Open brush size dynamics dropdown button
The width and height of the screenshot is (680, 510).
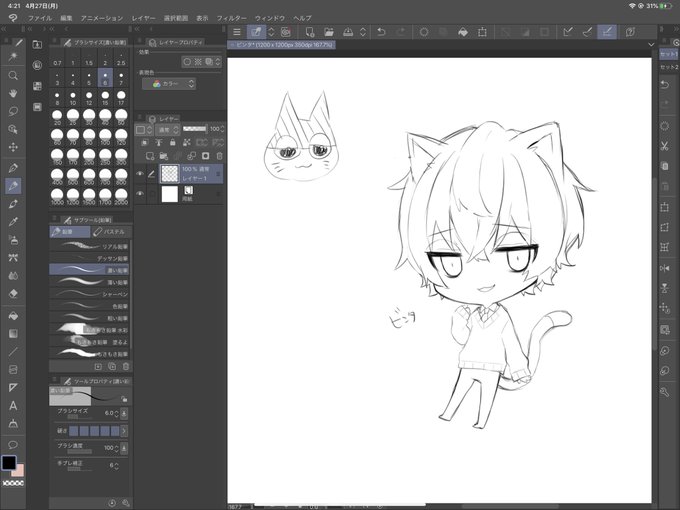coord(124,413)
